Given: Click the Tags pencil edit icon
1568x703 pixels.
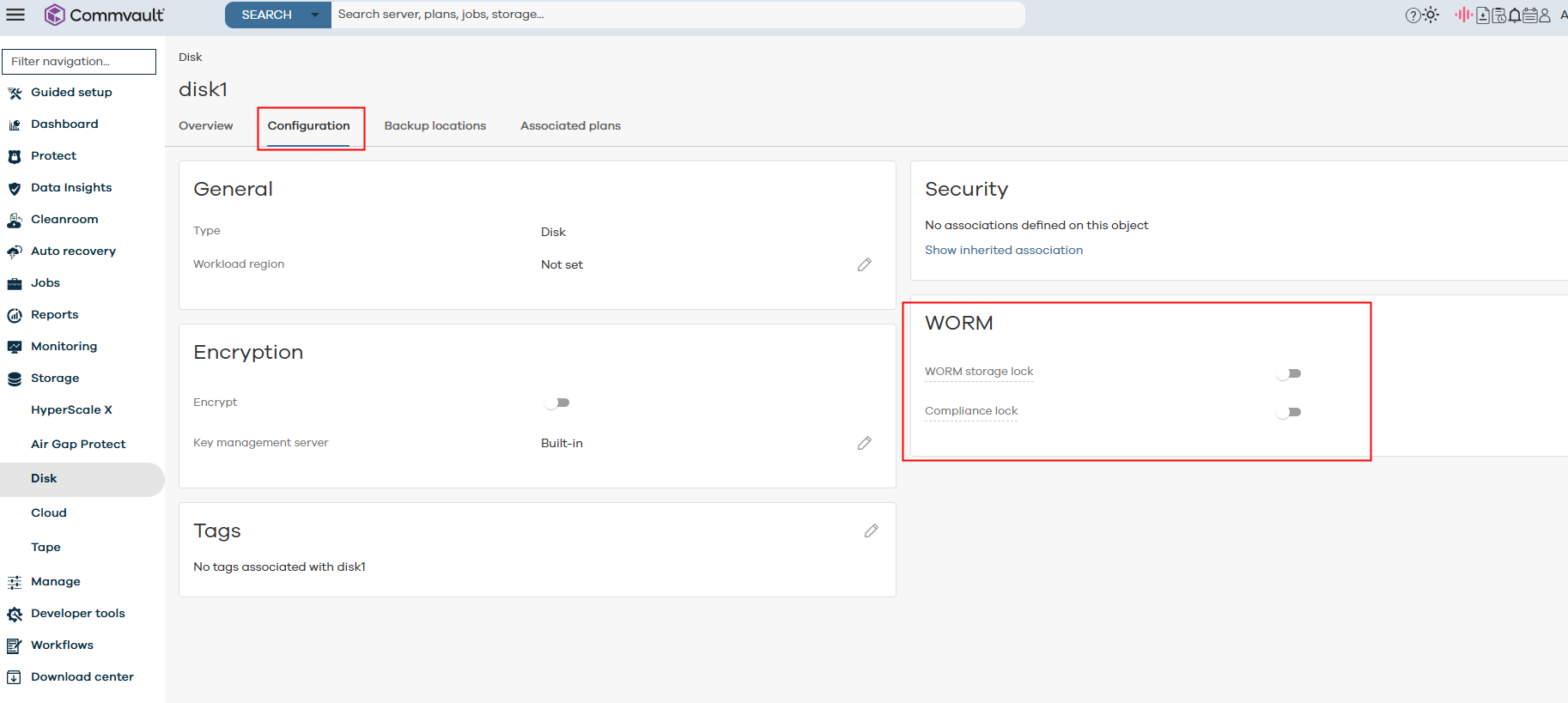Looking at the screenshot, I should click(x=871, y=530).
